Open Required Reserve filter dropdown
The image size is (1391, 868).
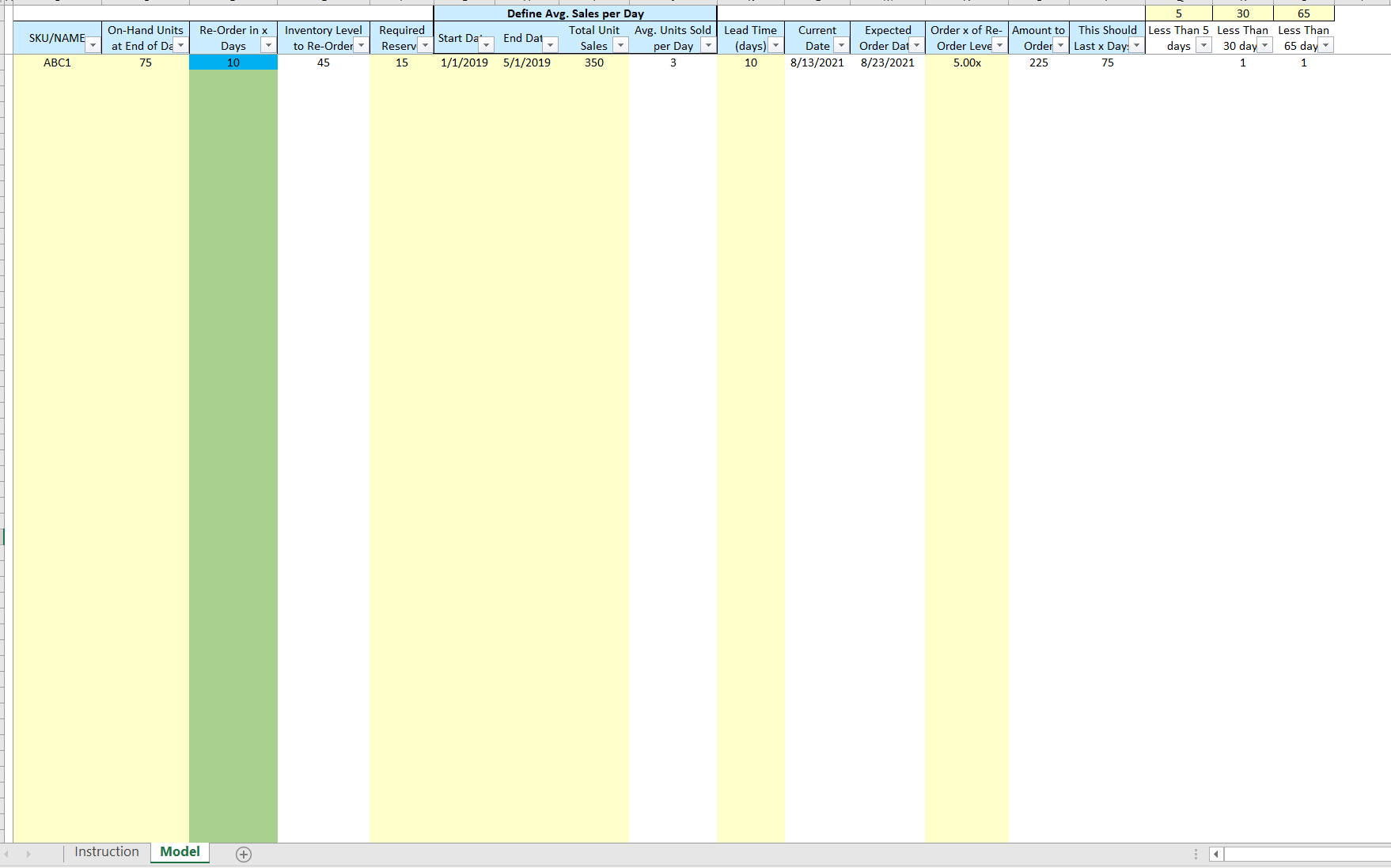(x=425, y=46)
